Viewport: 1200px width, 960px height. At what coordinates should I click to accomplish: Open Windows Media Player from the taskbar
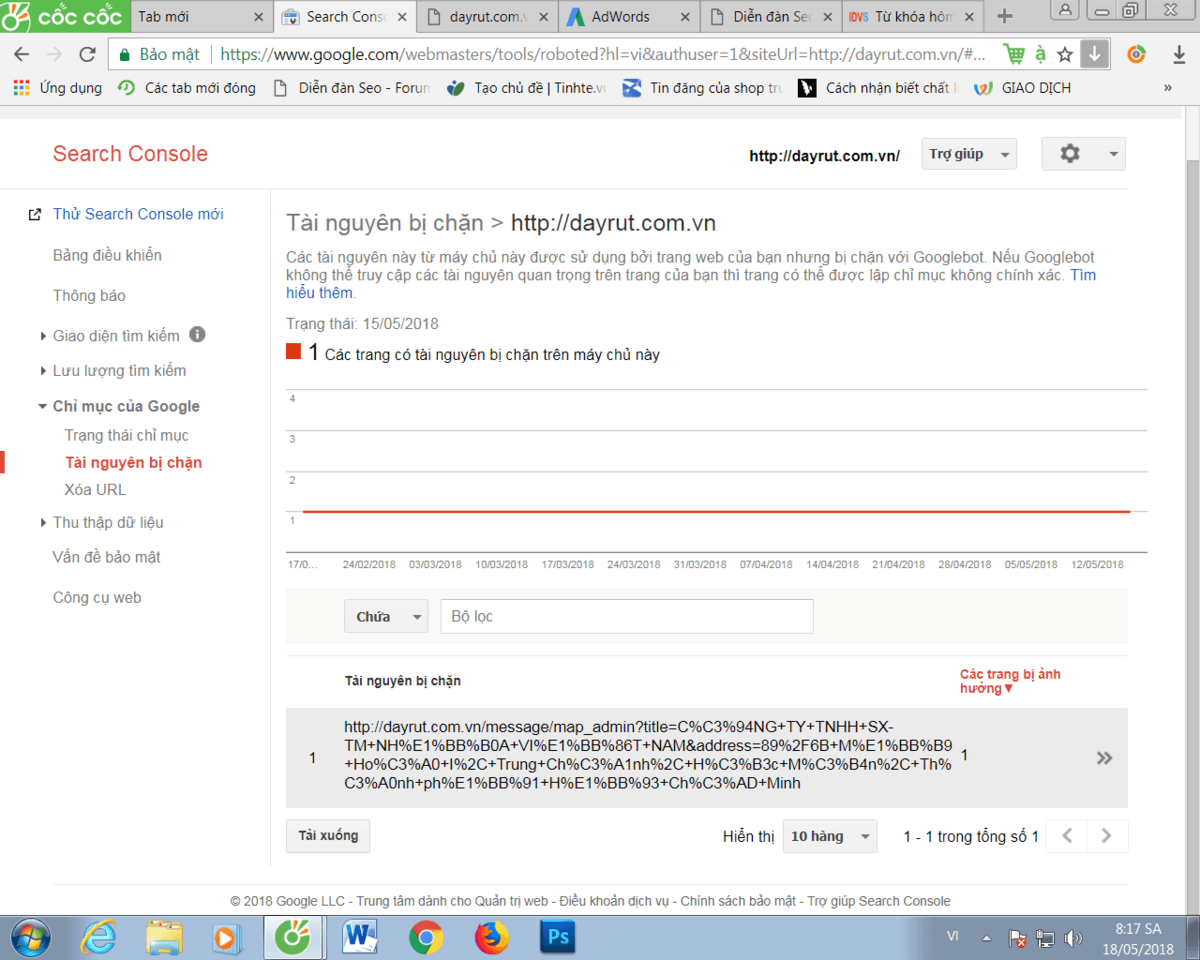(227, 937)
